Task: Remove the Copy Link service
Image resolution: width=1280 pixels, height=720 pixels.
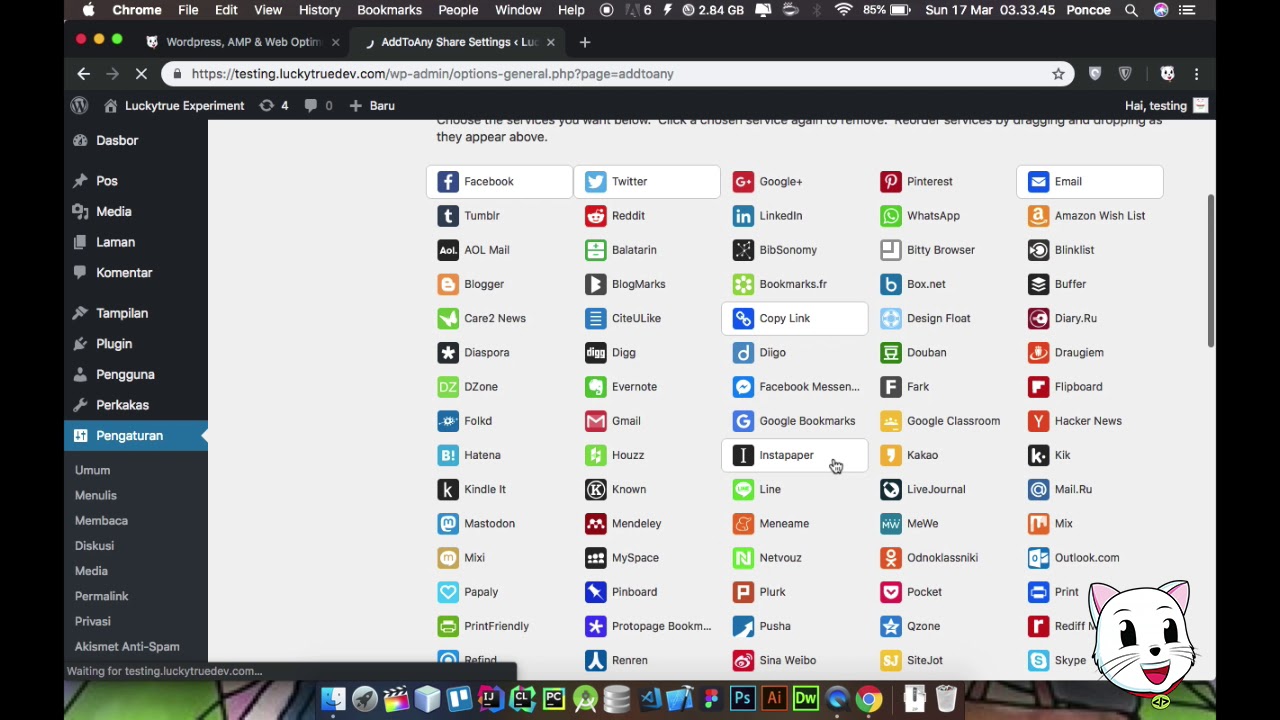Action: point(794,318)
